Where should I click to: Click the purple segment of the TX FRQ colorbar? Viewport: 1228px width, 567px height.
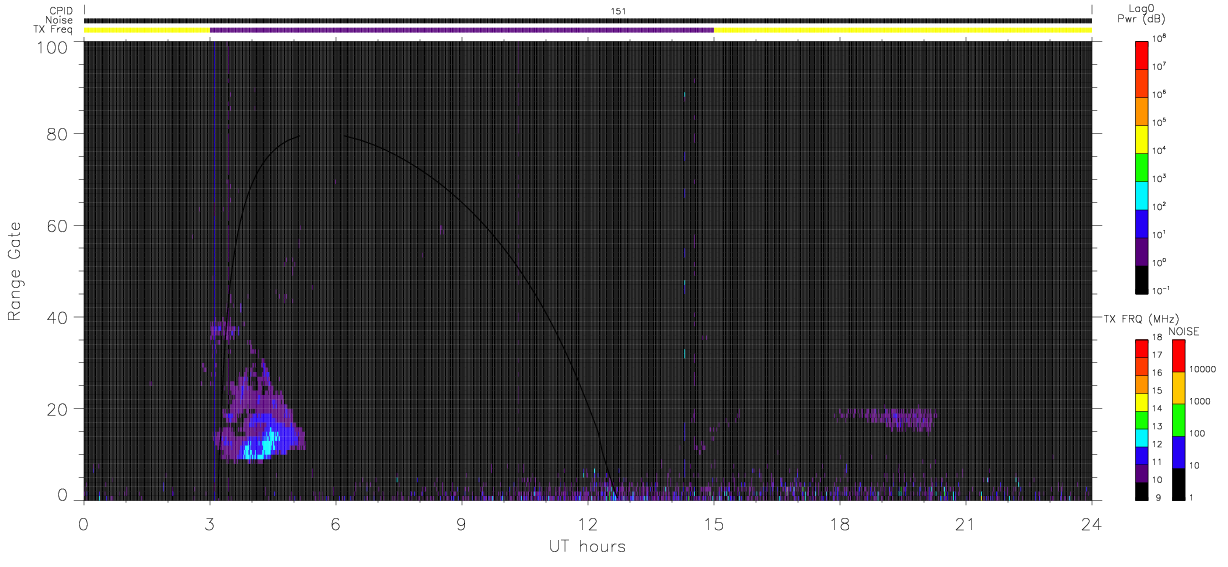click(x=1143, y=472)
